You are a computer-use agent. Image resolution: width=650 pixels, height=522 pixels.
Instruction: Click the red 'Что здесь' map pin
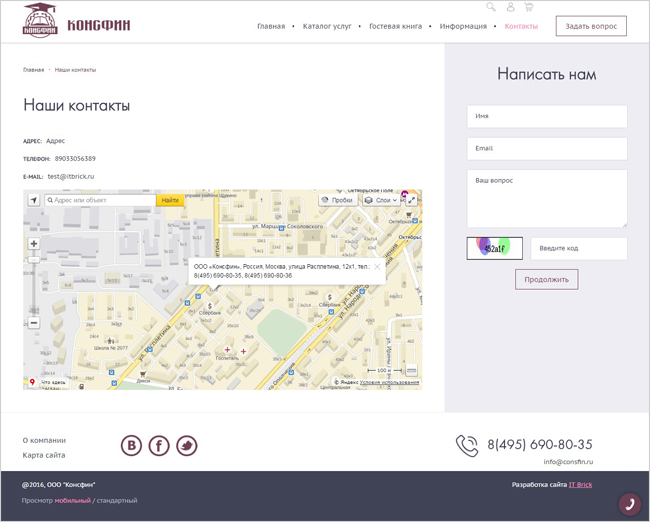(32, 382)
